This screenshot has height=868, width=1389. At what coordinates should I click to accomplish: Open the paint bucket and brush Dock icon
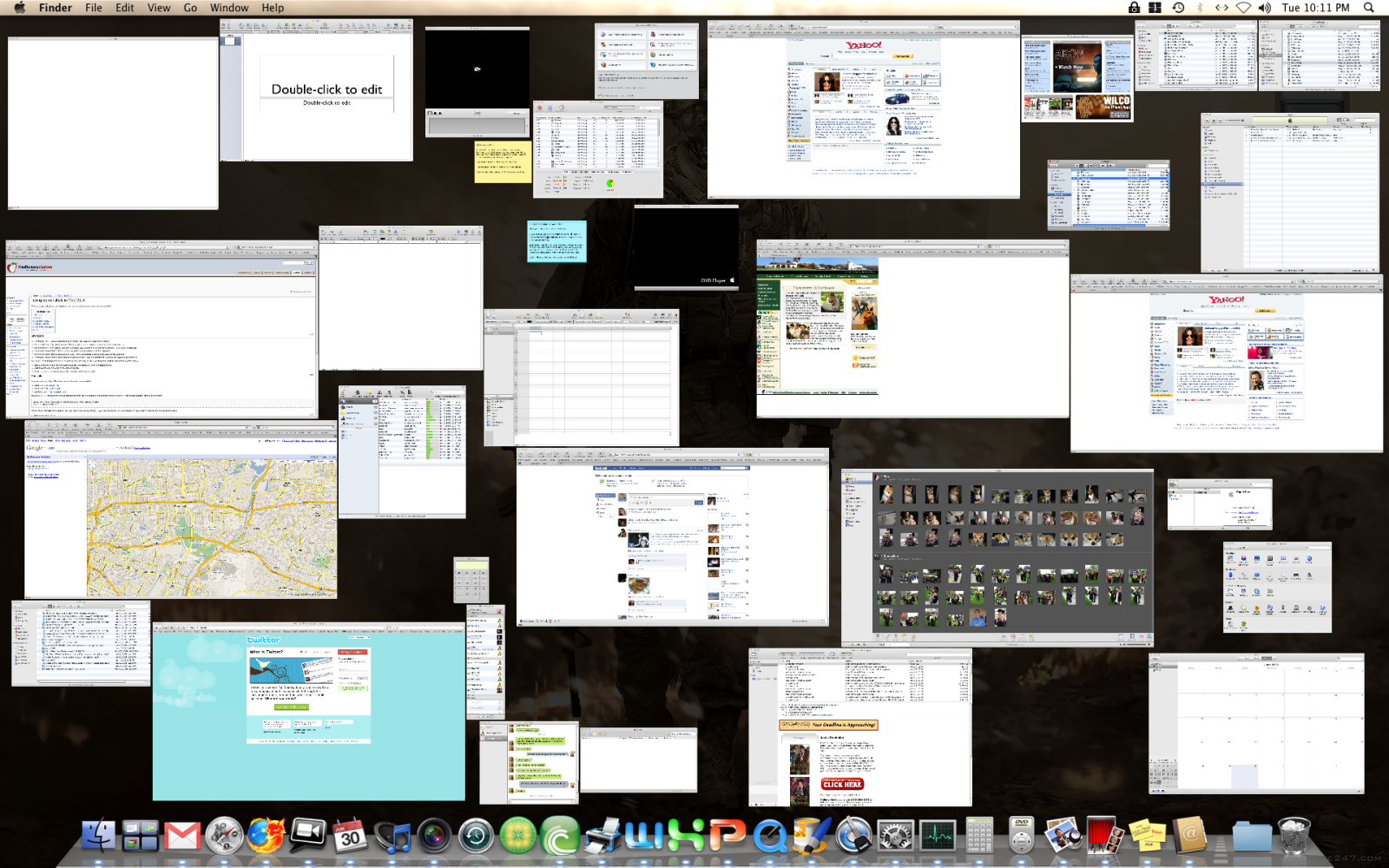click(812, 836)
